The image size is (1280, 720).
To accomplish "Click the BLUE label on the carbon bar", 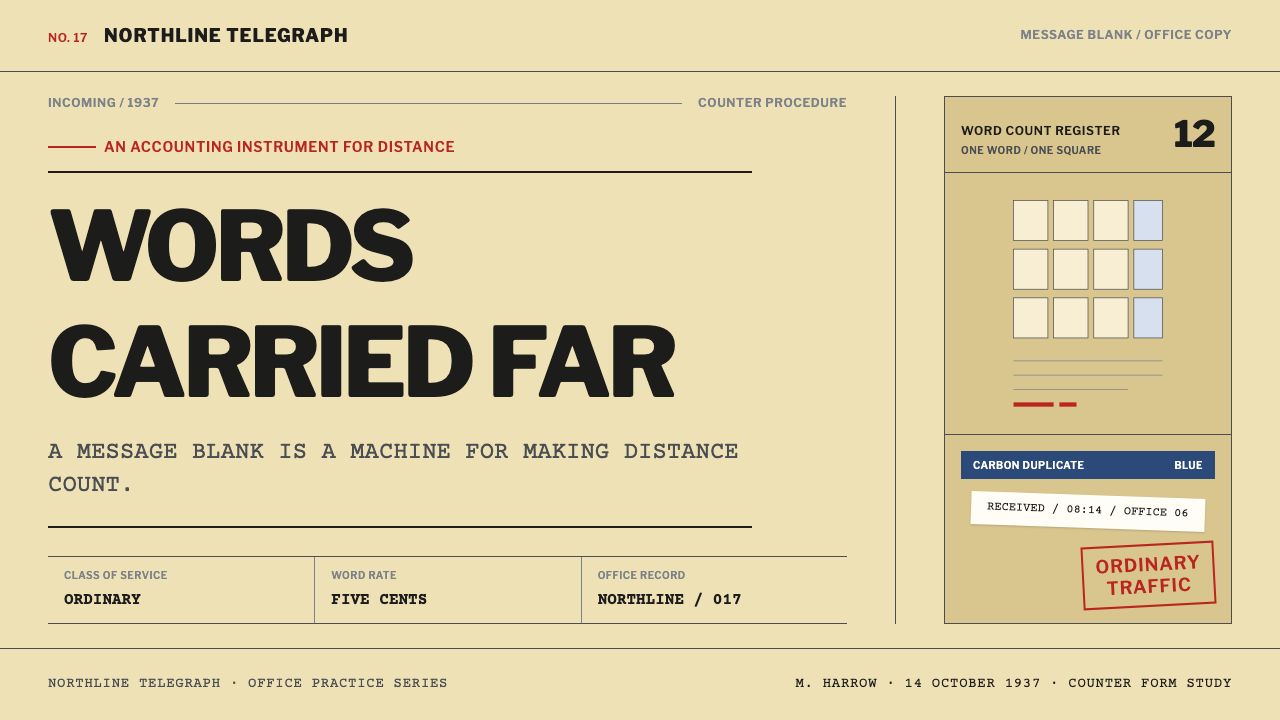I will point(1188,465).
